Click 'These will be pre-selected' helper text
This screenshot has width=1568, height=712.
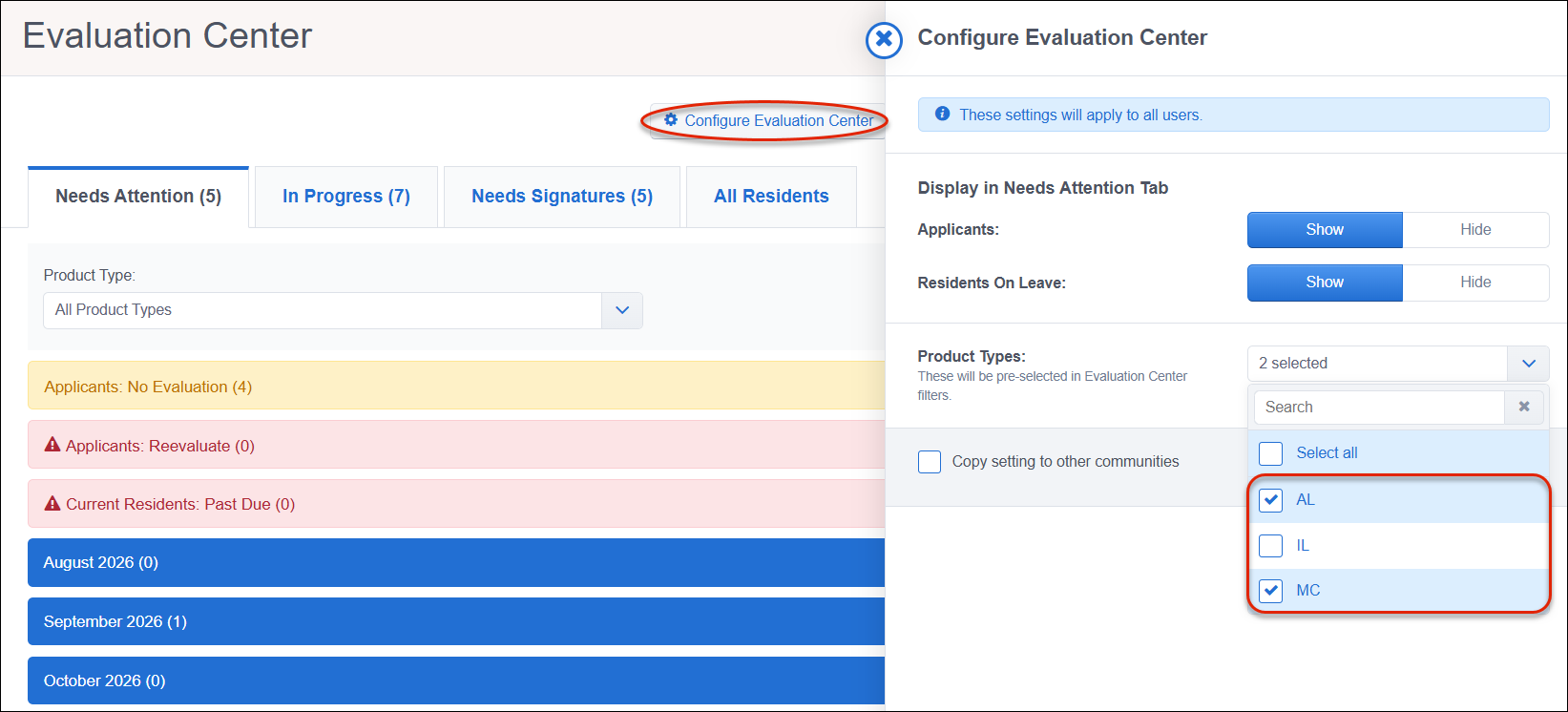[1053, 386]
